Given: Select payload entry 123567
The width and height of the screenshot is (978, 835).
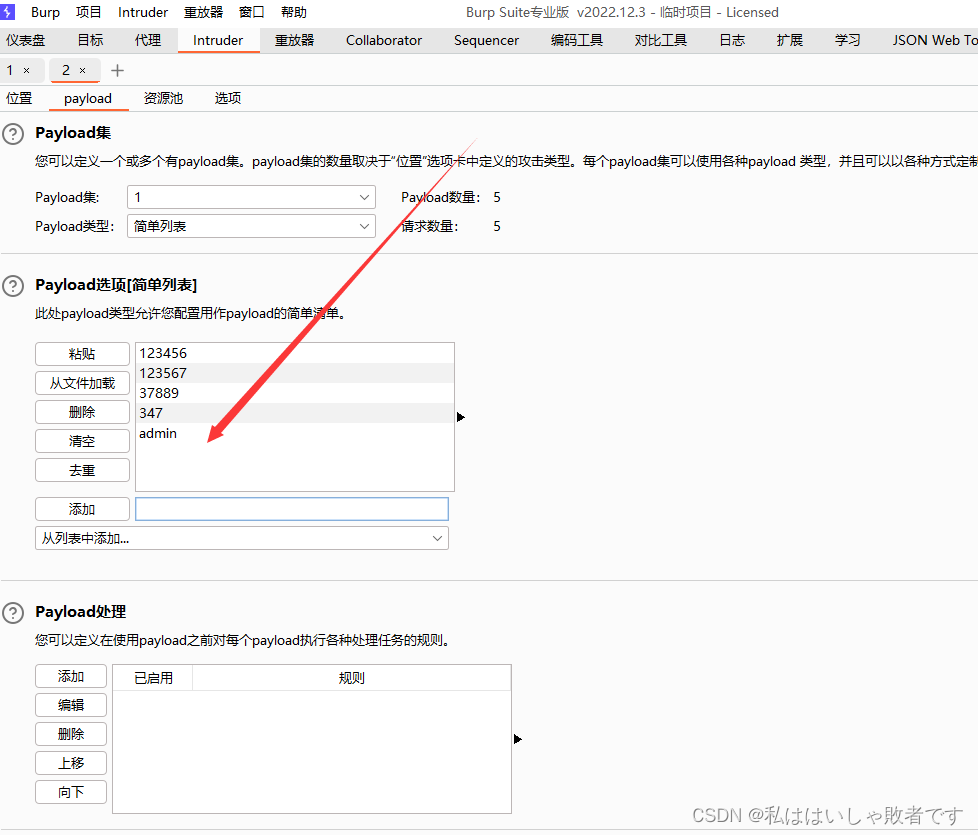Looking at the screenshot, I should click(x=294, y=374).
